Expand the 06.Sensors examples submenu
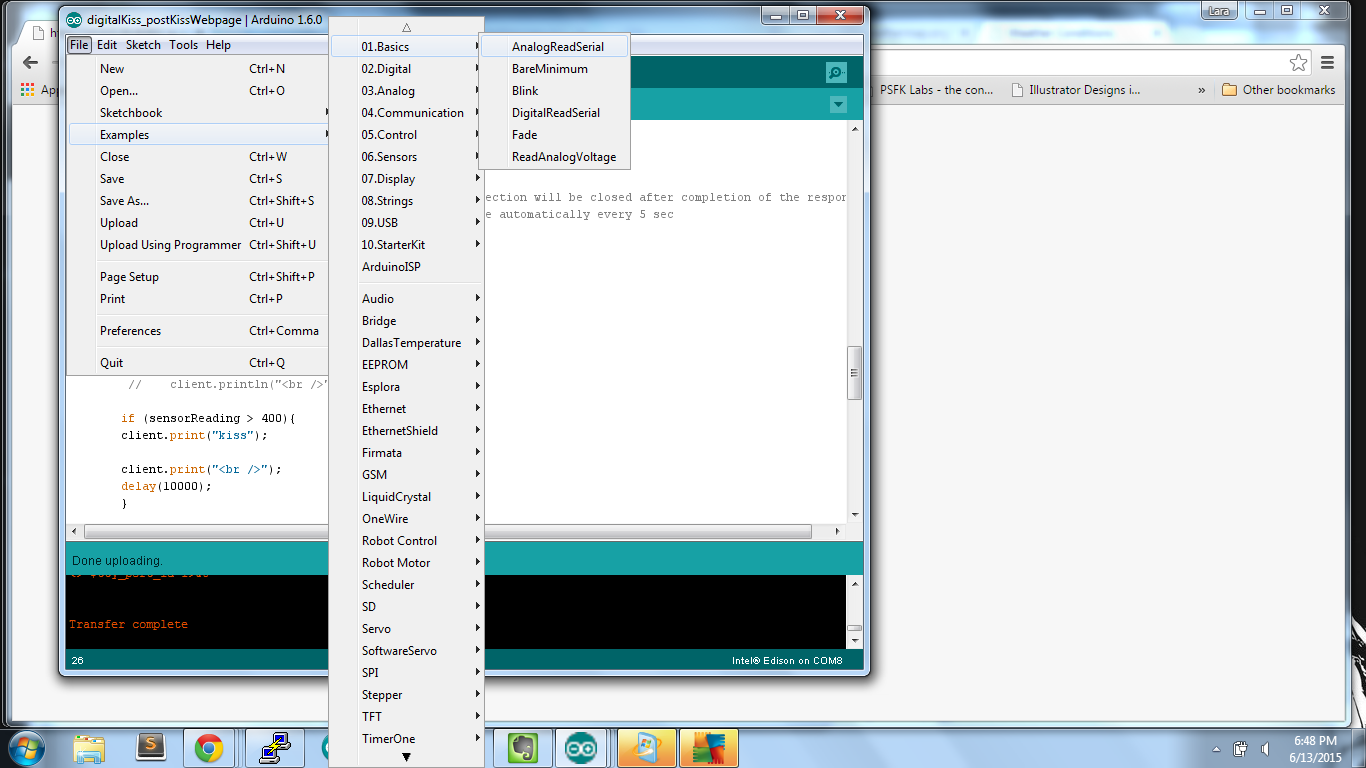This screenshot has width=1366, height=768. coord(407,157)
